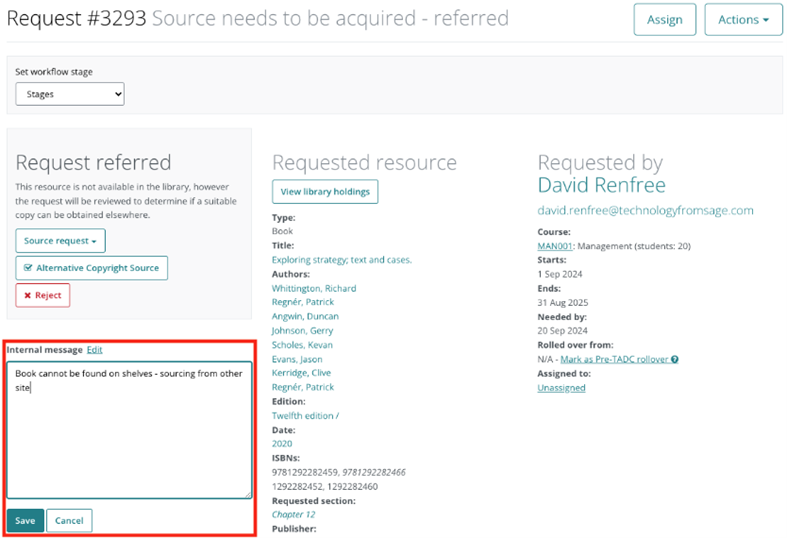Save the internal message

[25, 520]
